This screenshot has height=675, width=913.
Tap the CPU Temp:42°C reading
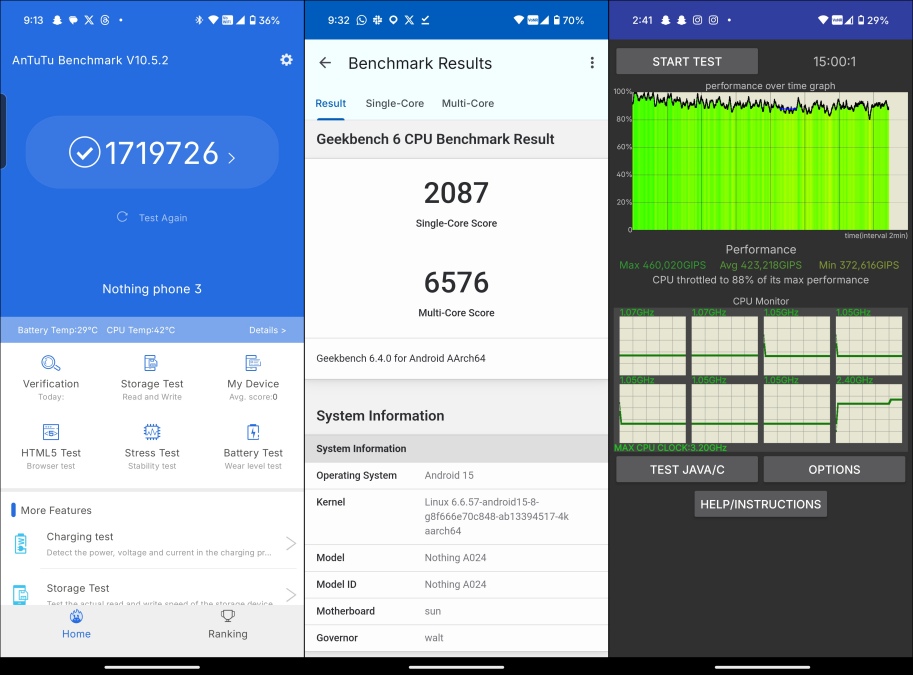tap(140, 330)
